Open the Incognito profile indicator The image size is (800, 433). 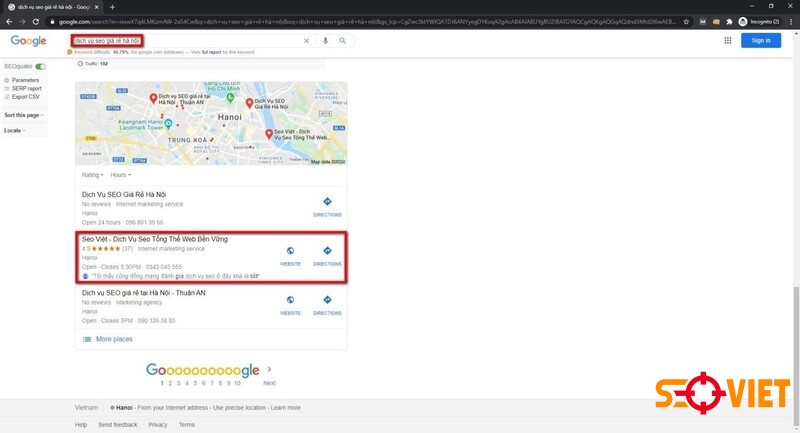tap(759, 21)
